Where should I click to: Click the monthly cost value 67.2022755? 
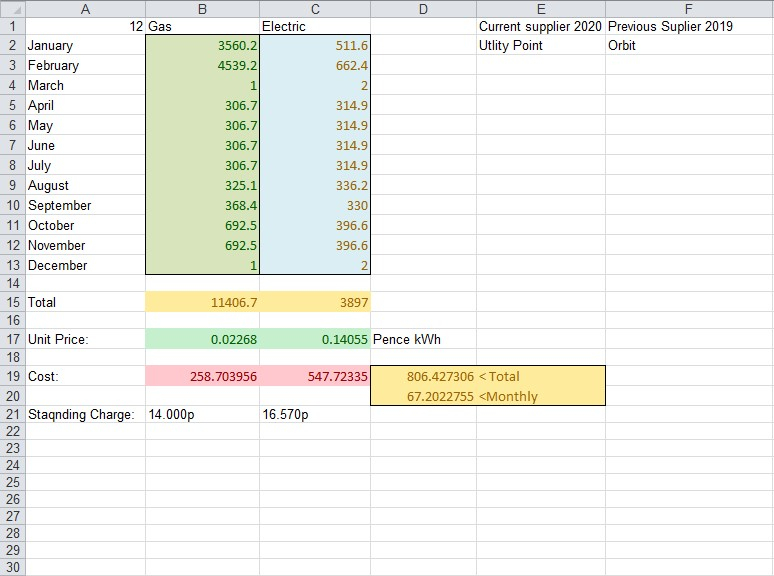click(x=423, y=396)
